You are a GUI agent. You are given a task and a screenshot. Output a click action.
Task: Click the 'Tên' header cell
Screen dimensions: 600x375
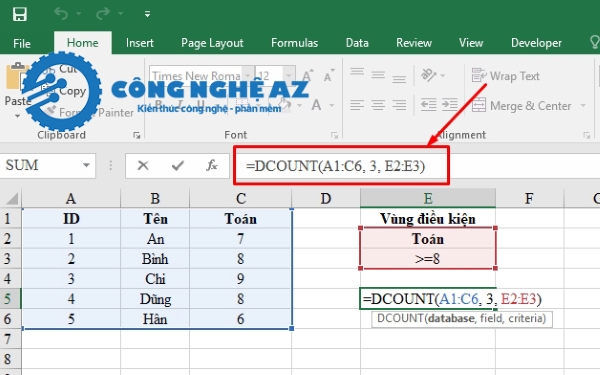point(155,219)
